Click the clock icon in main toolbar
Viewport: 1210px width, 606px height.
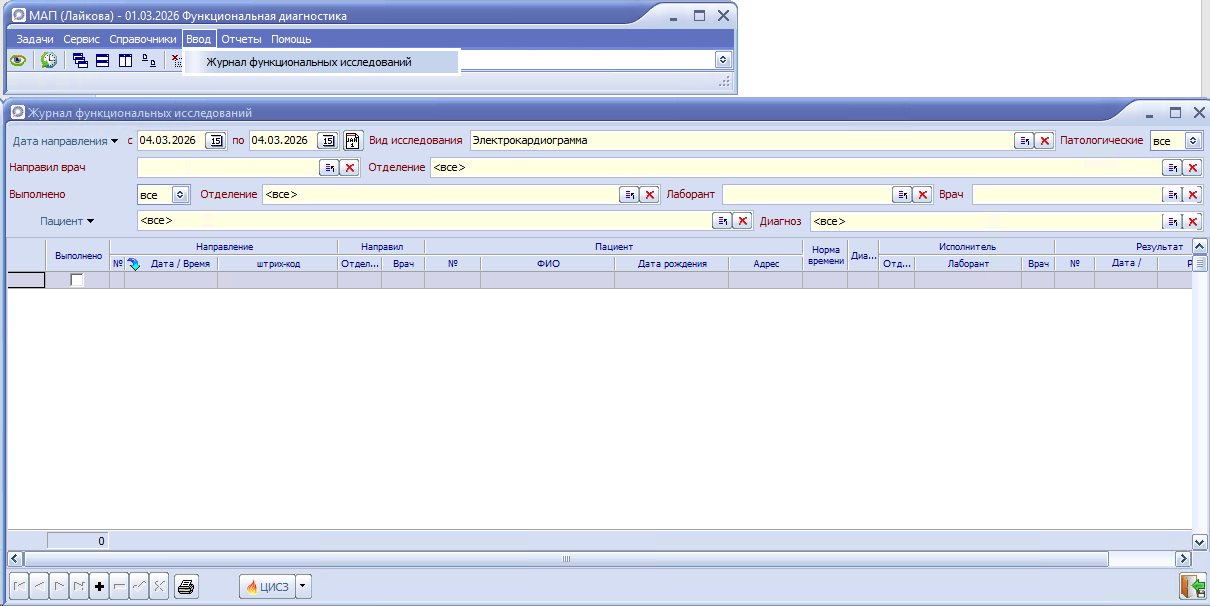49,60
